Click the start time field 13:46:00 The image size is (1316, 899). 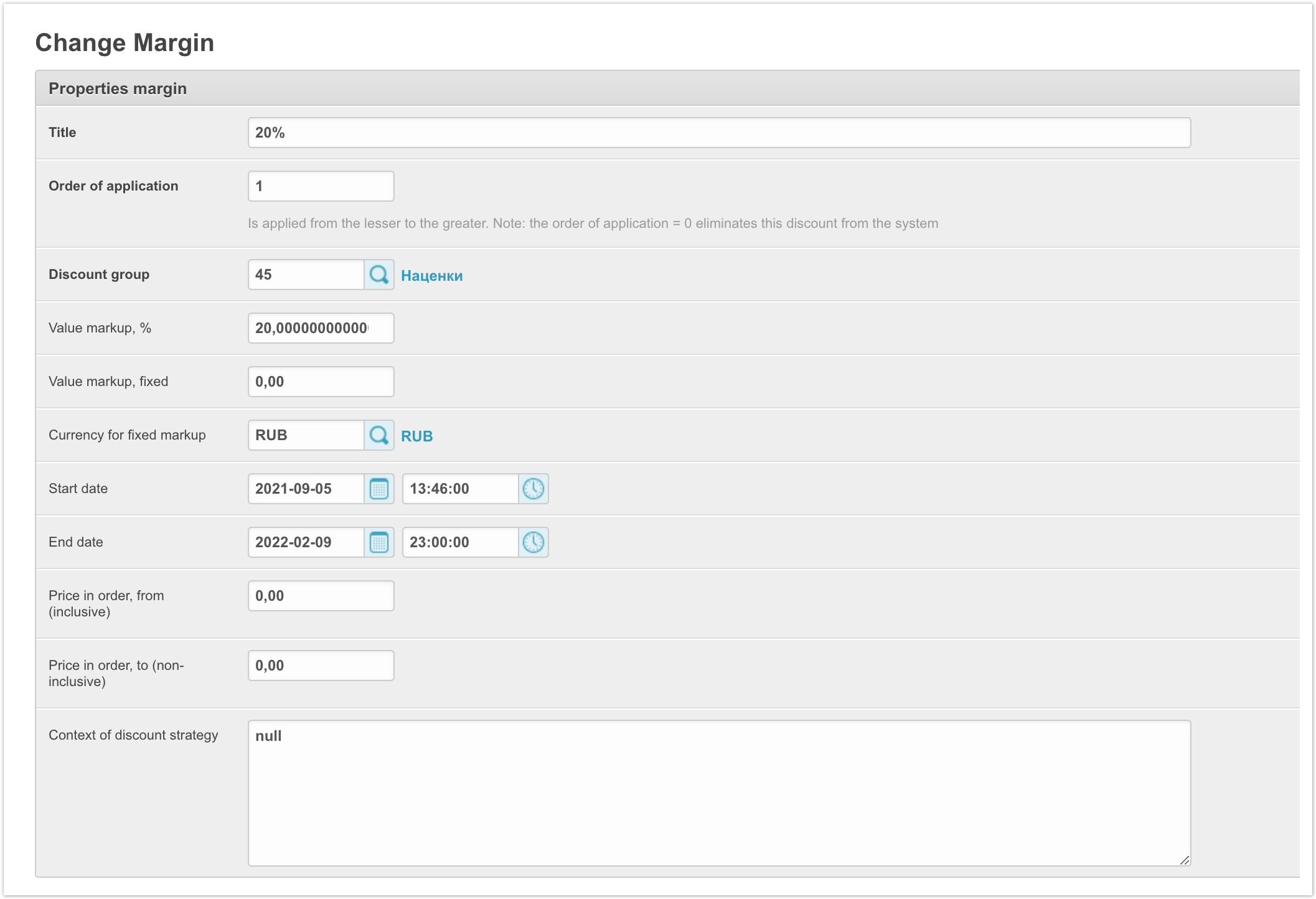click(460, 489)
